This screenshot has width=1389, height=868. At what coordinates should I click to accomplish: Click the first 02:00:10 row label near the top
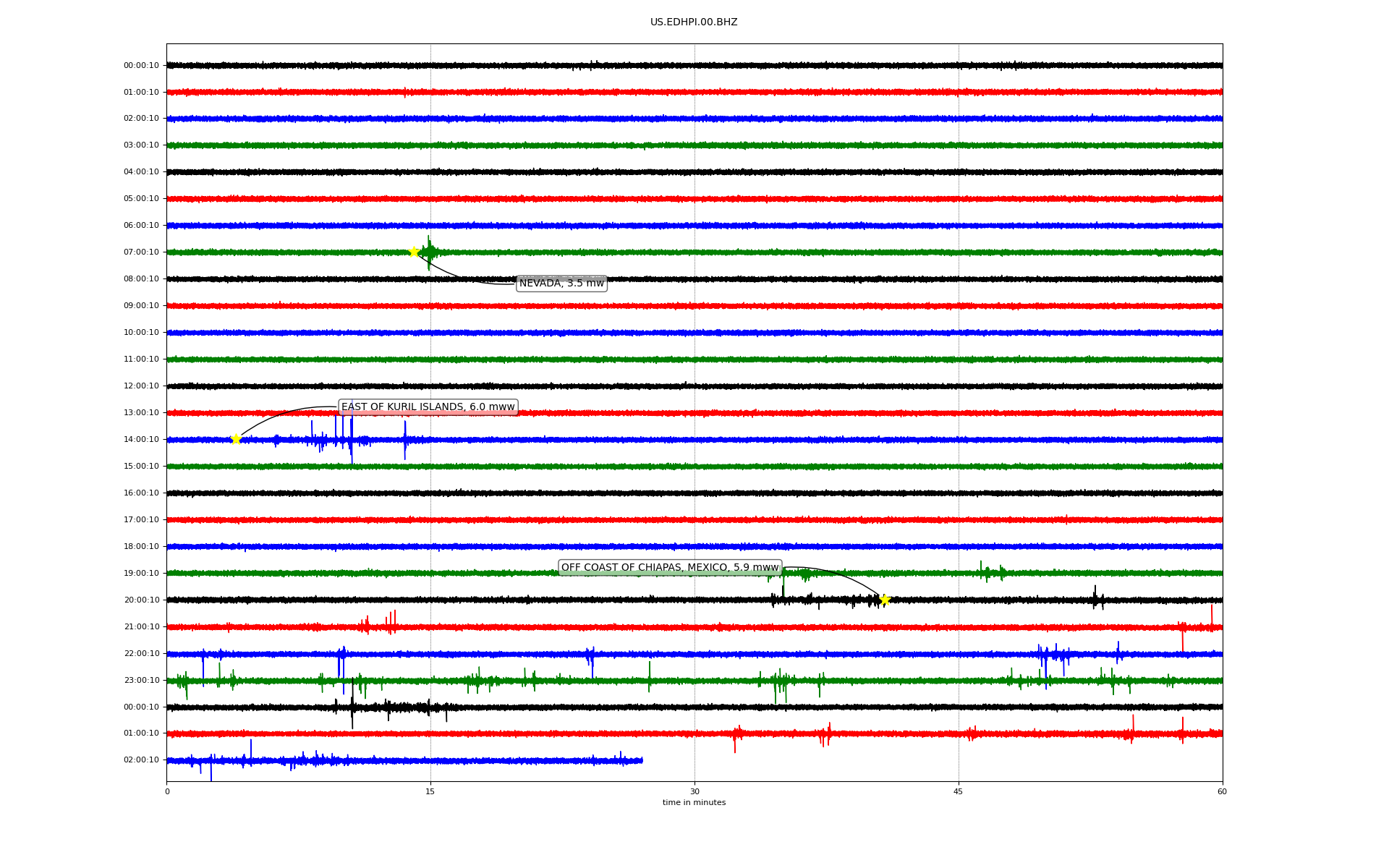[141, 119]
